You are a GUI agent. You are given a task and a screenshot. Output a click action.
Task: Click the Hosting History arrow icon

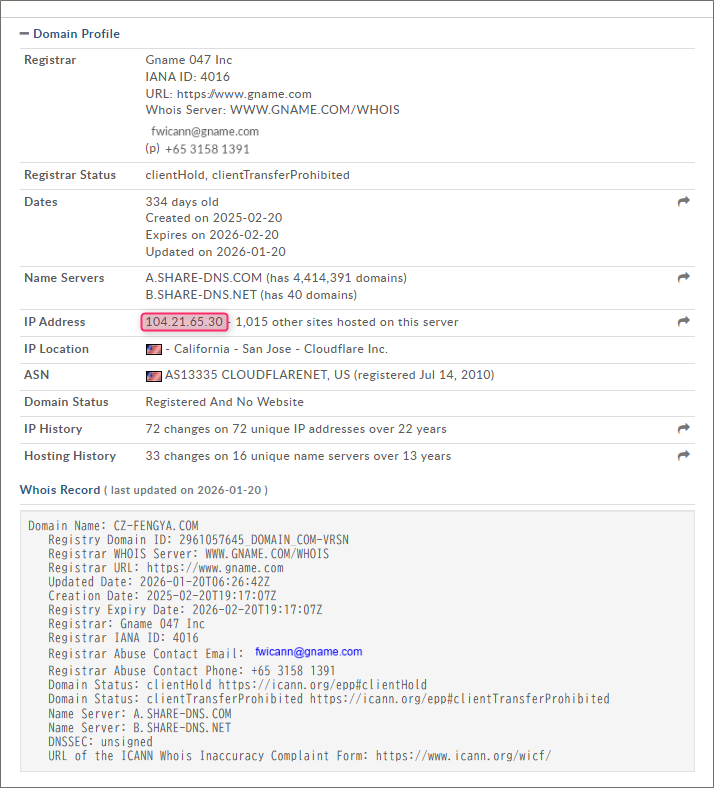[684, 456]
